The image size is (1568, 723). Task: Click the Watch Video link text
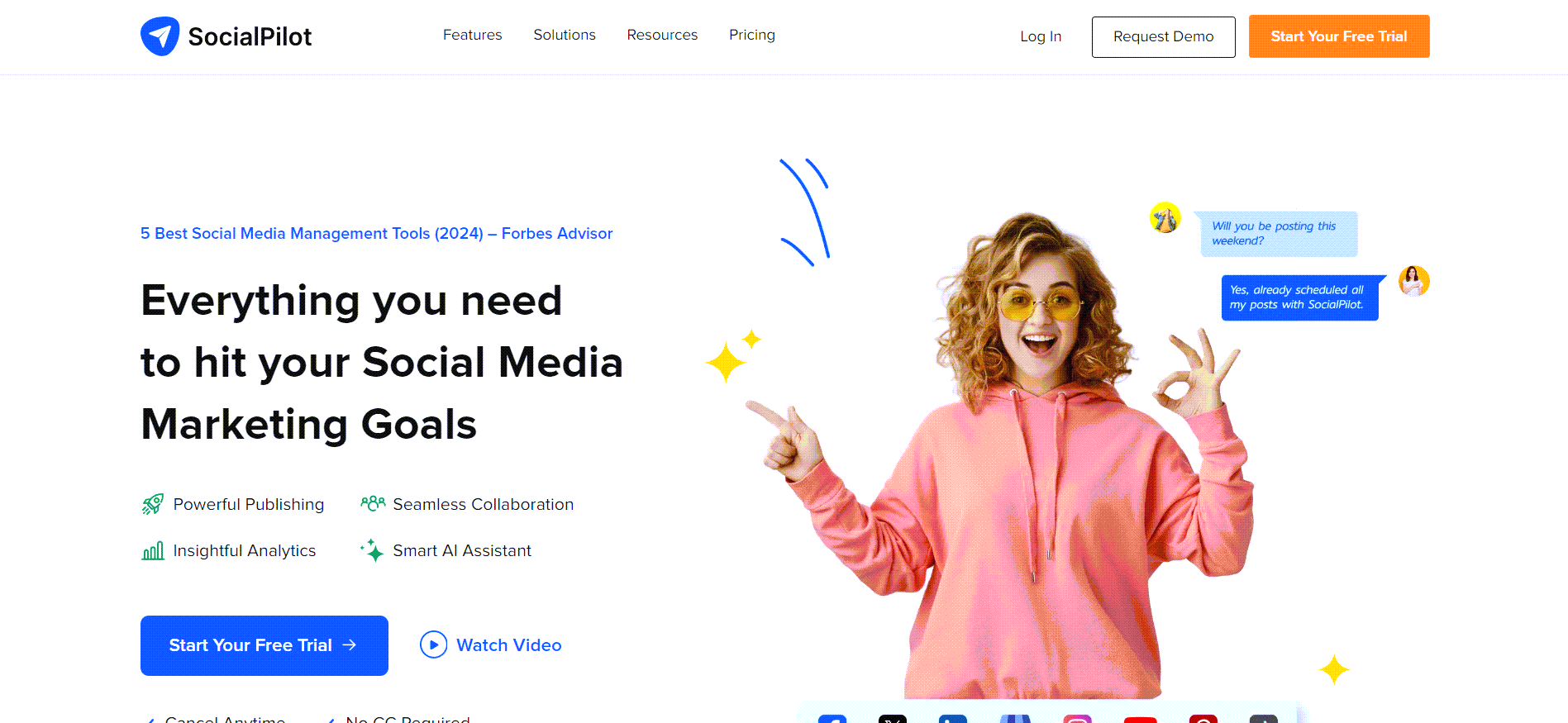(509, 645)
